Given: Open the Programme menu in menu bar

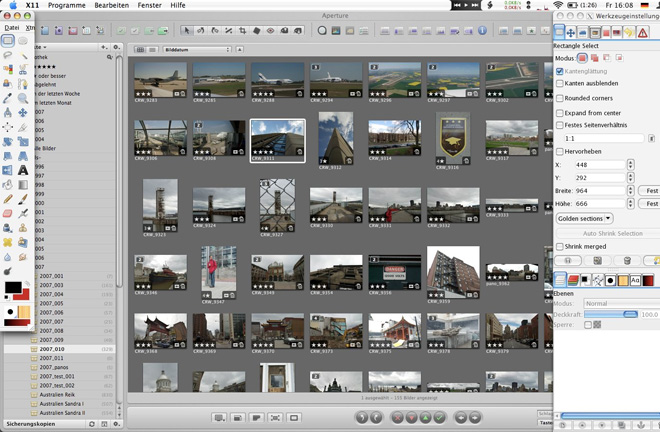Looking at the screenshot, I should (x=67, y=5).
